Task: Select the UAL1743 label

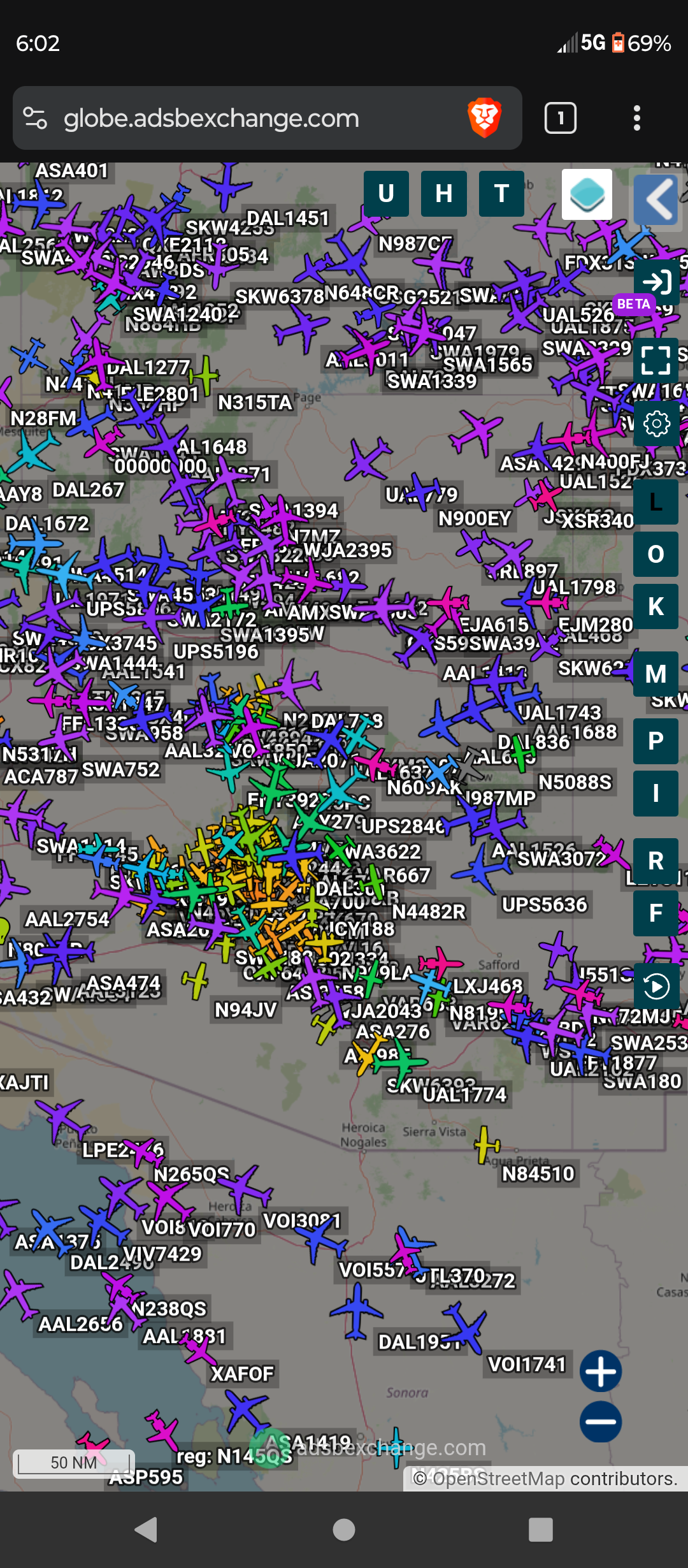Action: coord(559,712)
